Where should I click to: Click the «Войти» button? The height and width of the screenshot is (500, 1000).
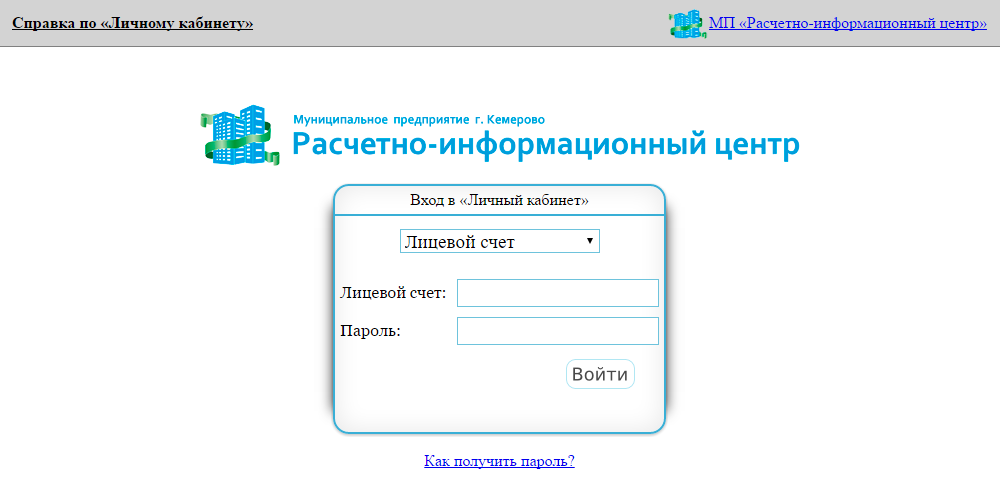pos(600,374)
